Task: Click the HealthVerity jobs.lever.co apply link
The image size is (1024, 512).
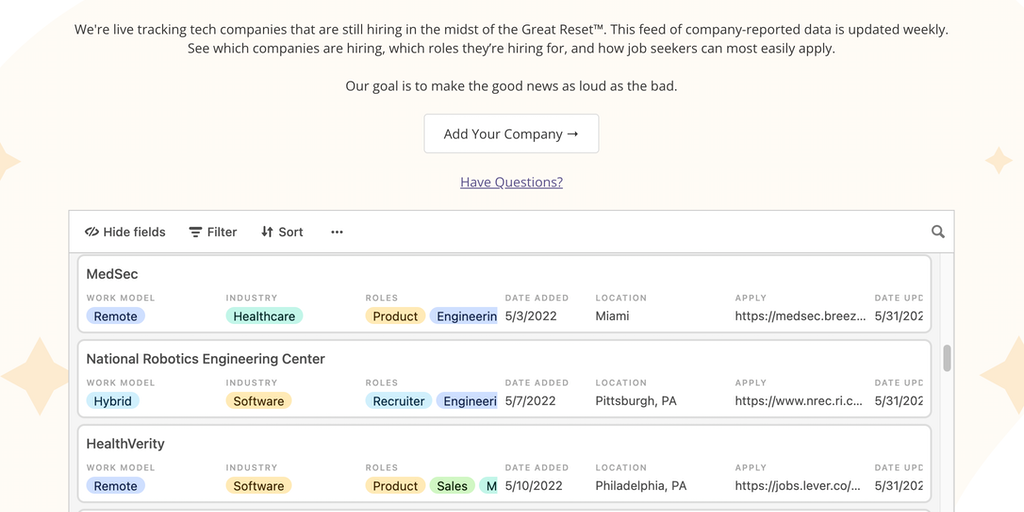Action: coord(797,486)
